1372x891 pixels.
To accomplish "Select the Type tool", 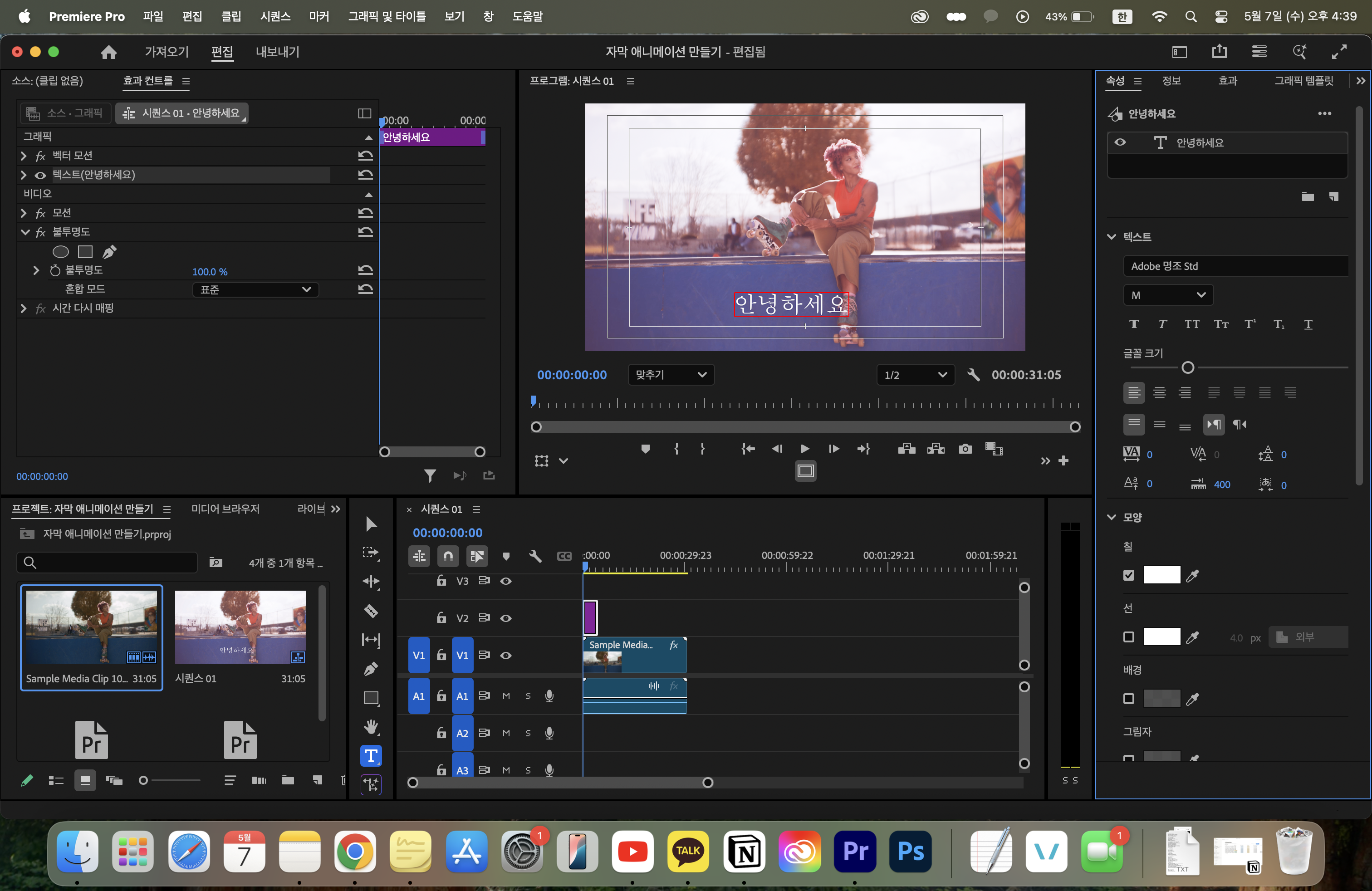I will pyautogui.click(x=371, y=755).
